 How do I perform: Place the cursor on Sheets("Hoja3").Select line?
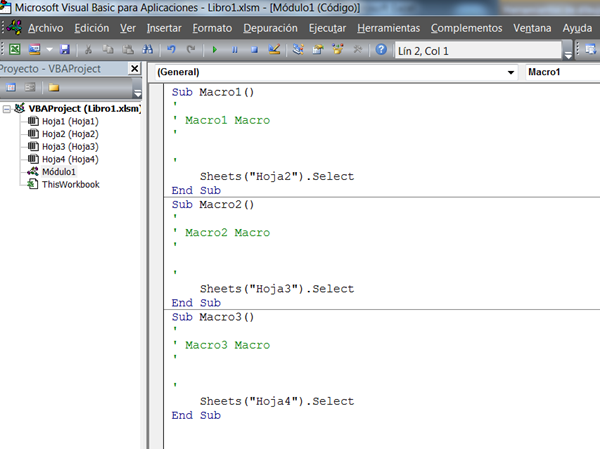pyautogui.click(x=276, y=289)
